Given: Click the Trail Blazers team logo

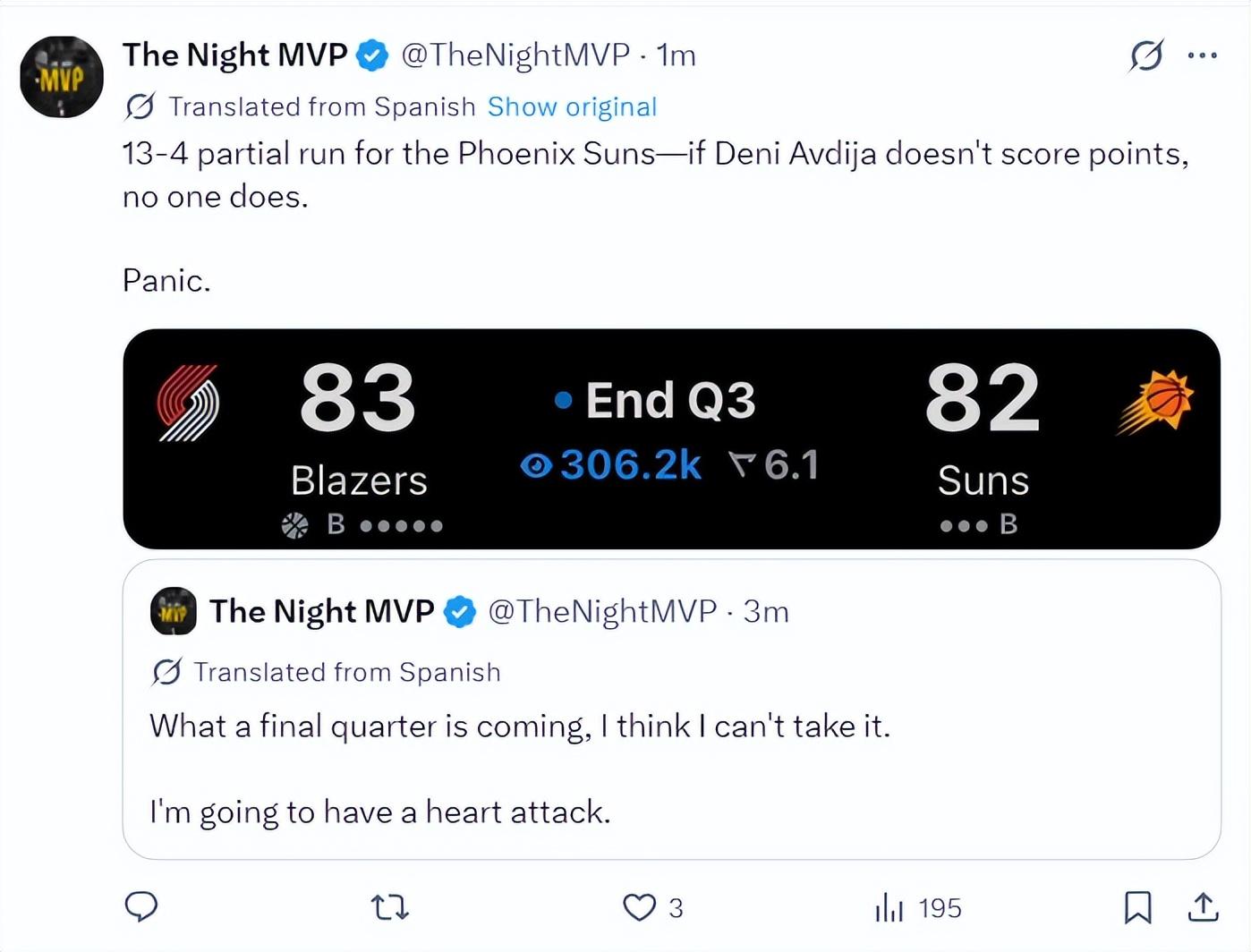Looking at the screenshot, I should coord(188,403).
